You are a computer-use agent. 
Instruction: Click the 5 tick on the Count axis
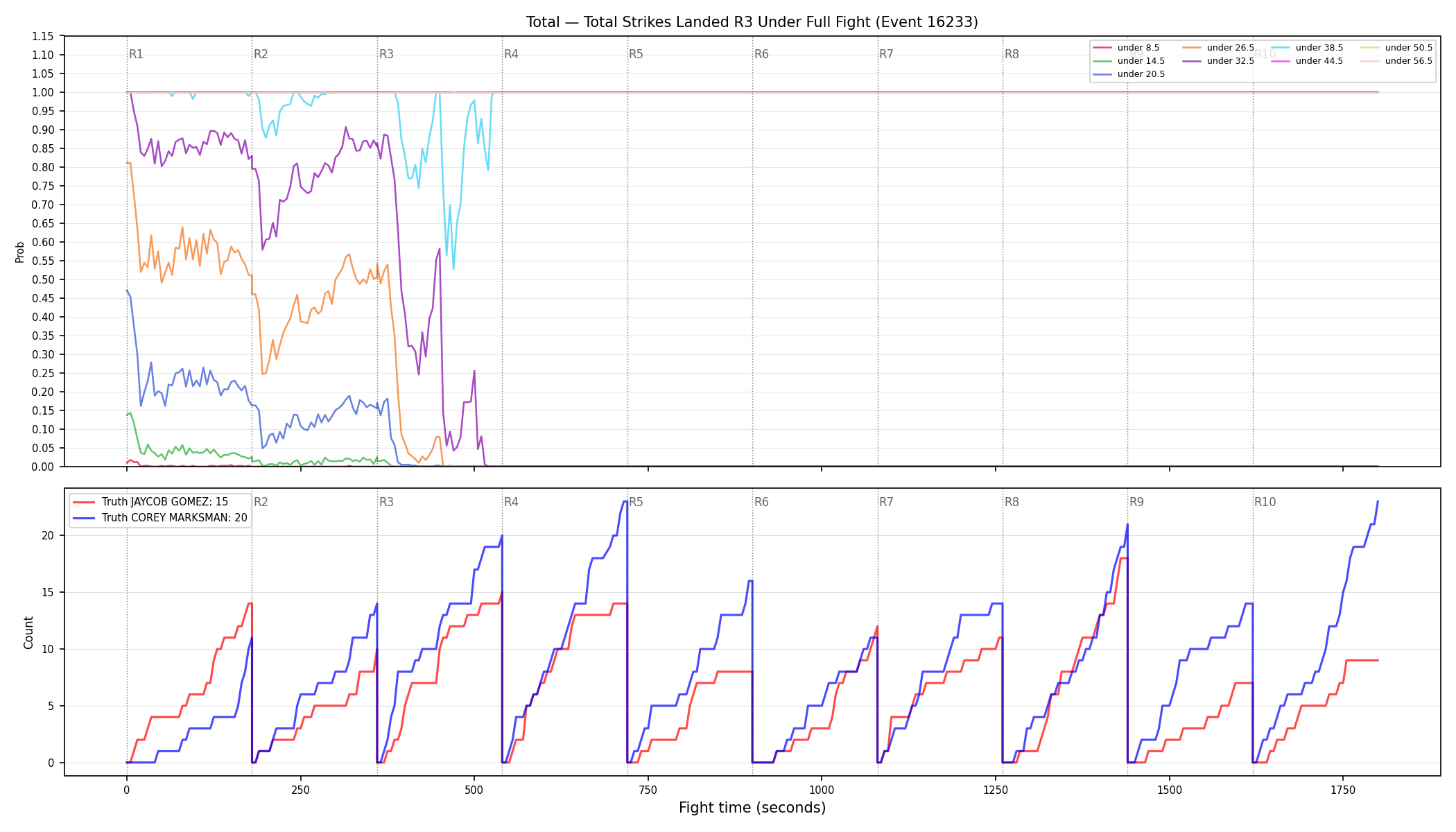click(x=51, y=706)
